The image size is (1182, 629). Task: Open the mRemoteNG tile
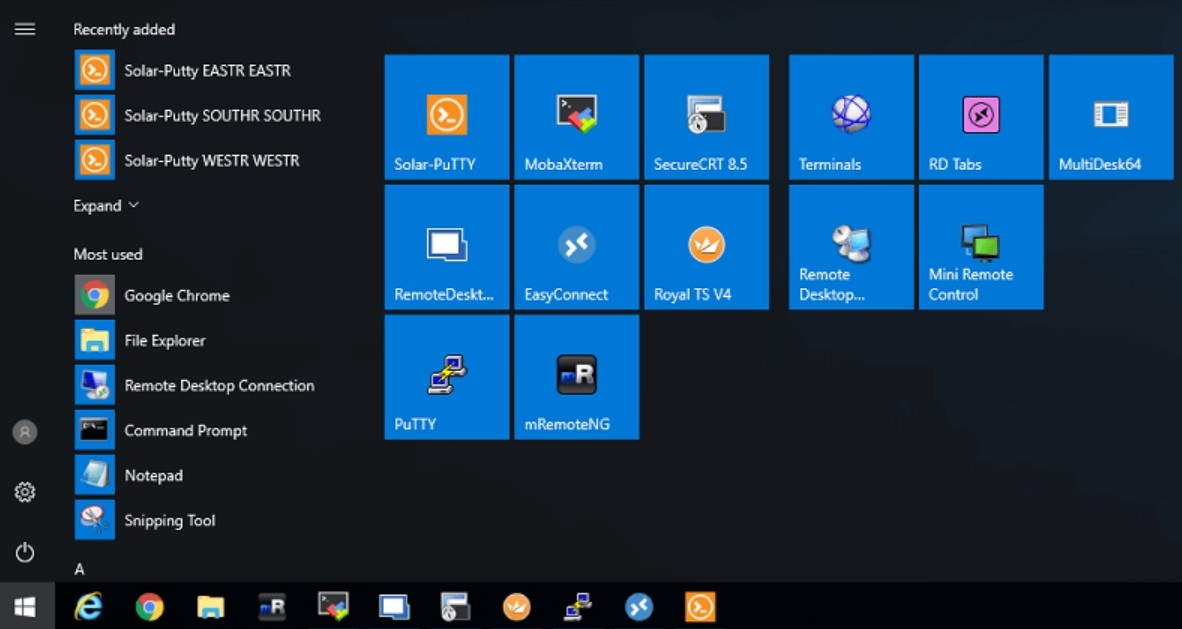[x=577, y=377]
